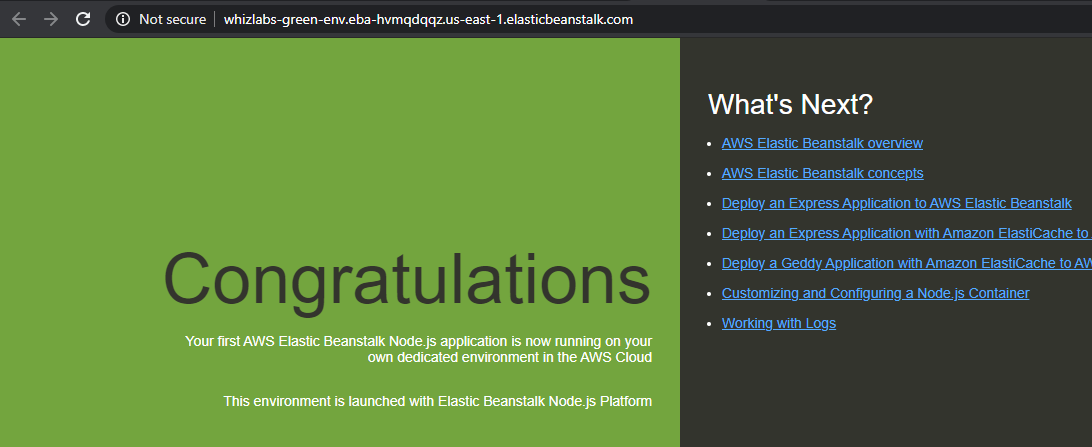The height and width of the screenshot is (447, 1092).
Task: Open AWS Elastic Beanstalk overview link
Action: click(x=822, y=143)
